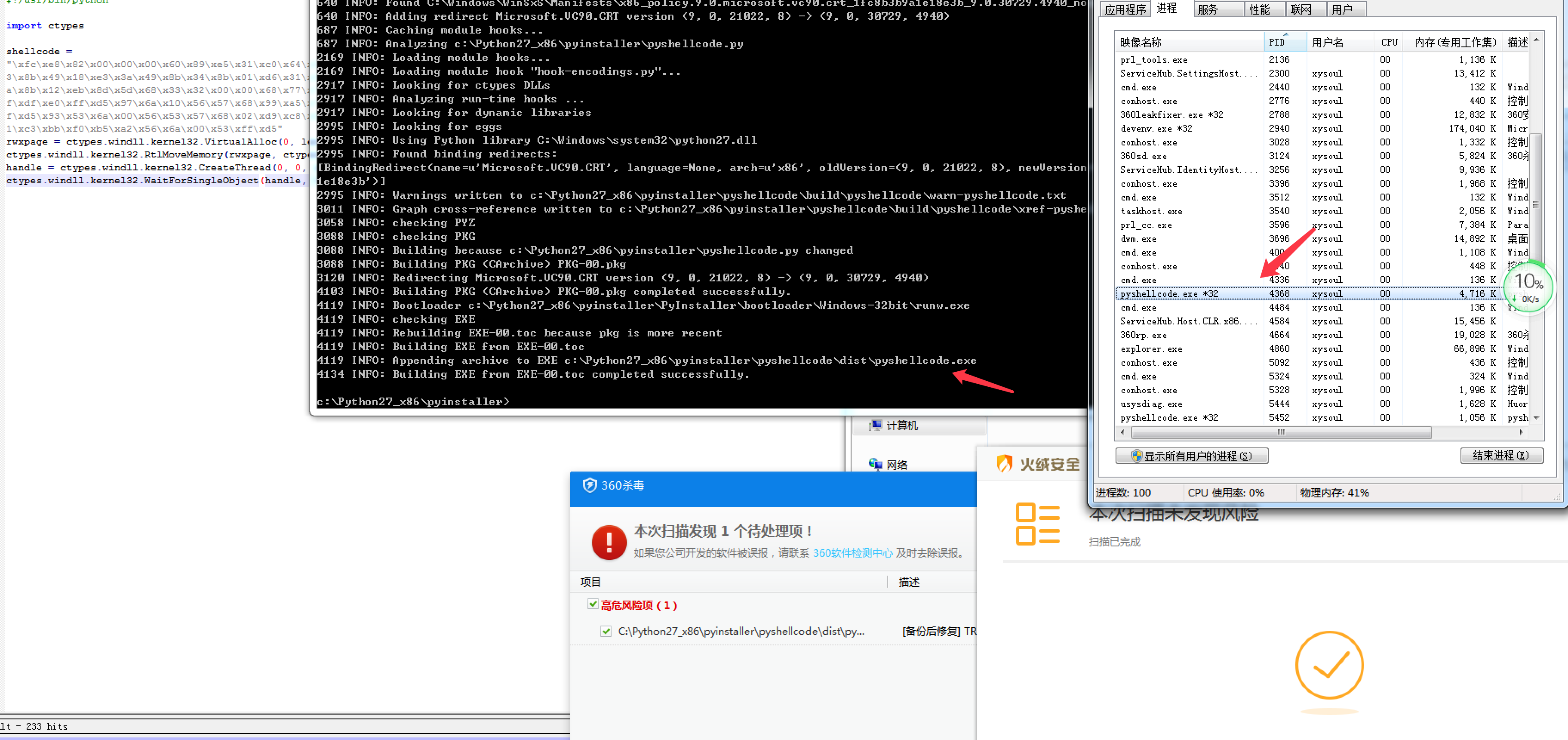Click the 物理内存: 41% status entry
Screen dimensions: 1568x740
click(1334, 493)
